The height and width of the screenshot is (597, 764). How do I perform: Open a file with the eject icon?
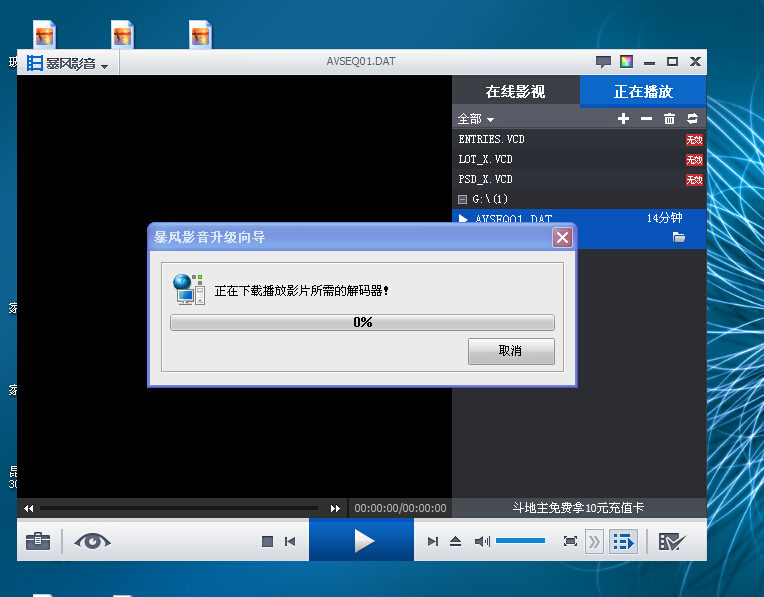[x=456, y=541]
